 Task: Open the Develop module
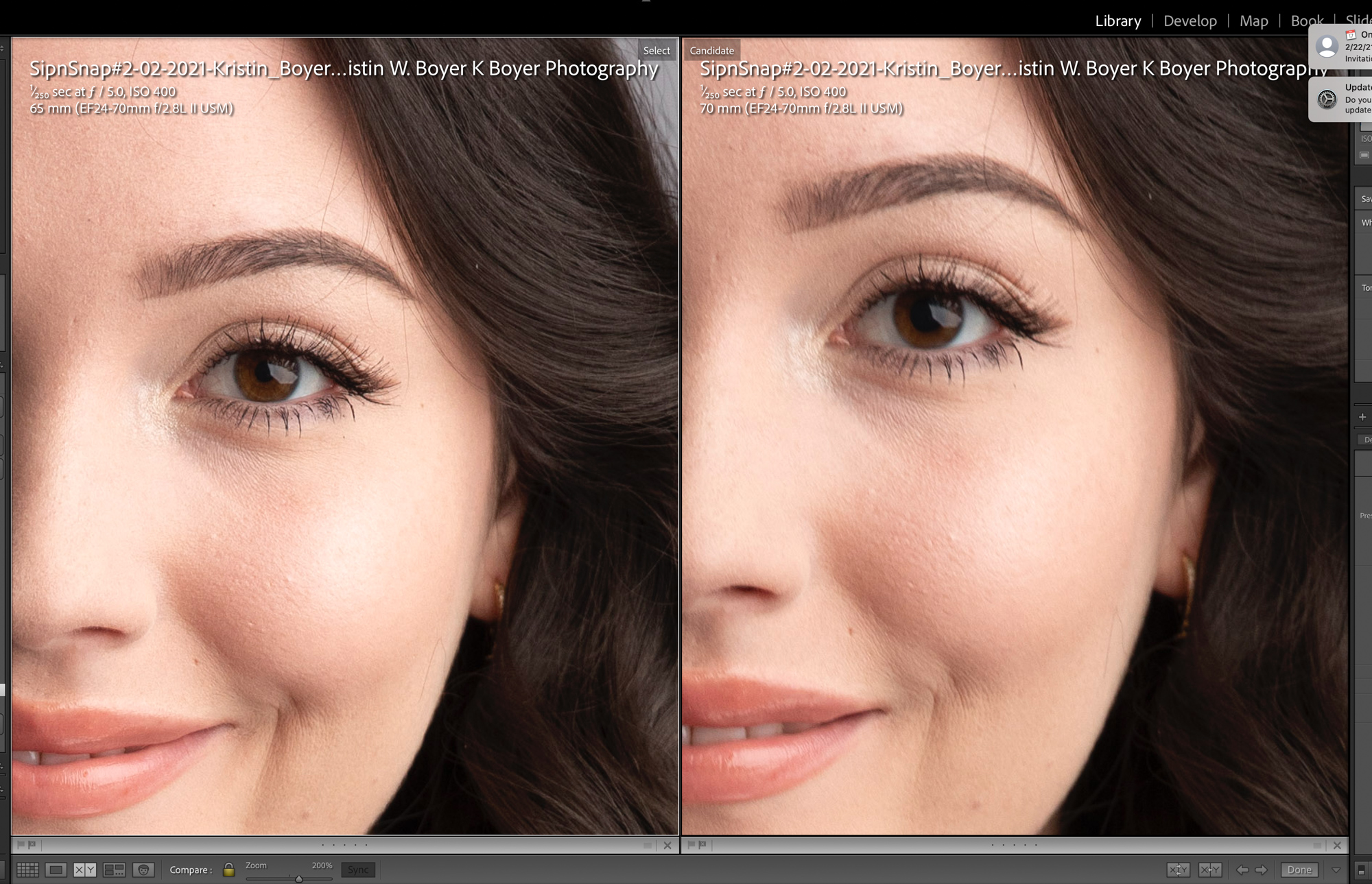pos(1190,21)
